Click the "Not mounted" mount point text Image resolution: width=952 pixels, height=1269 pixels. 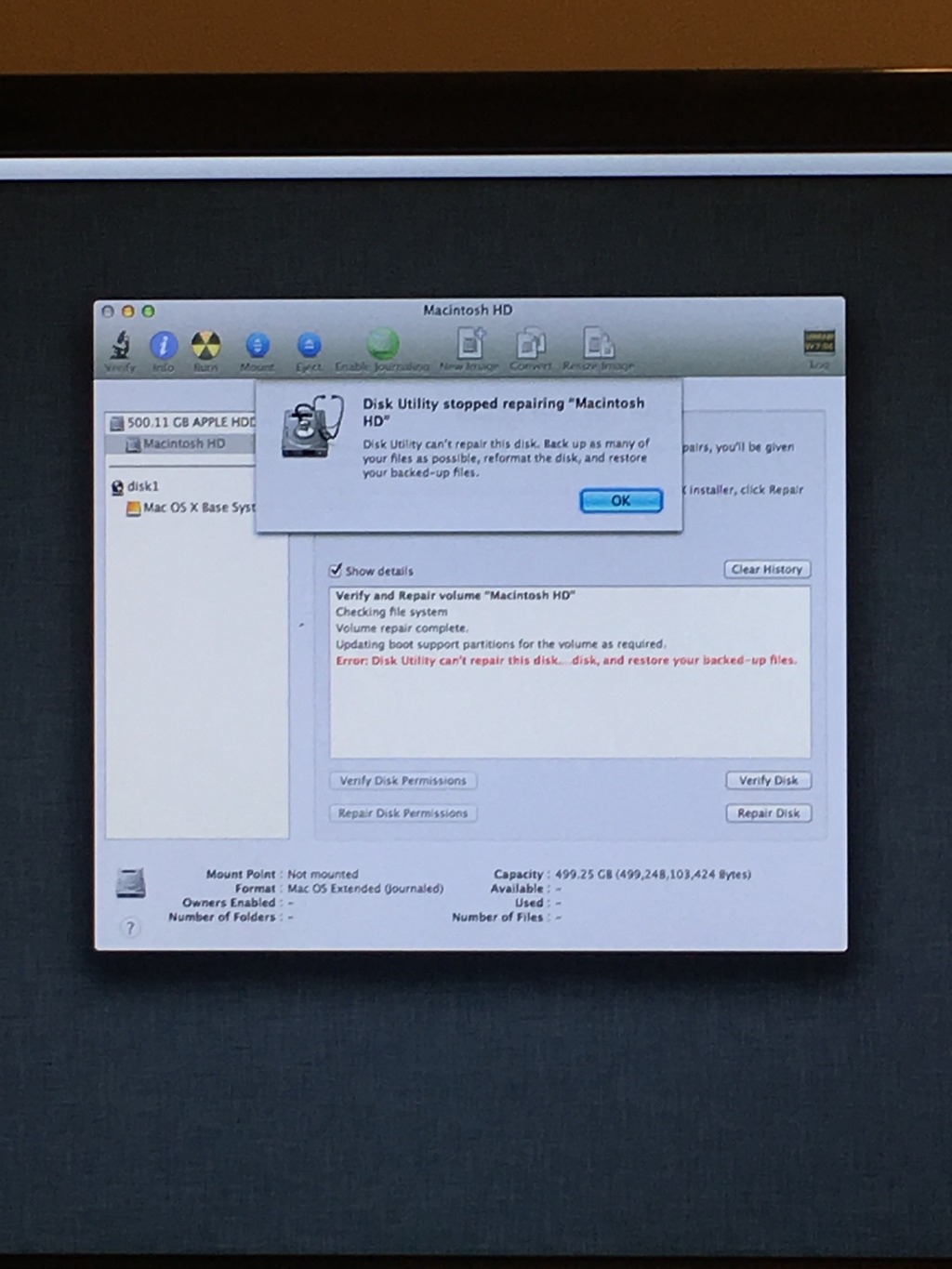(323, 874)
